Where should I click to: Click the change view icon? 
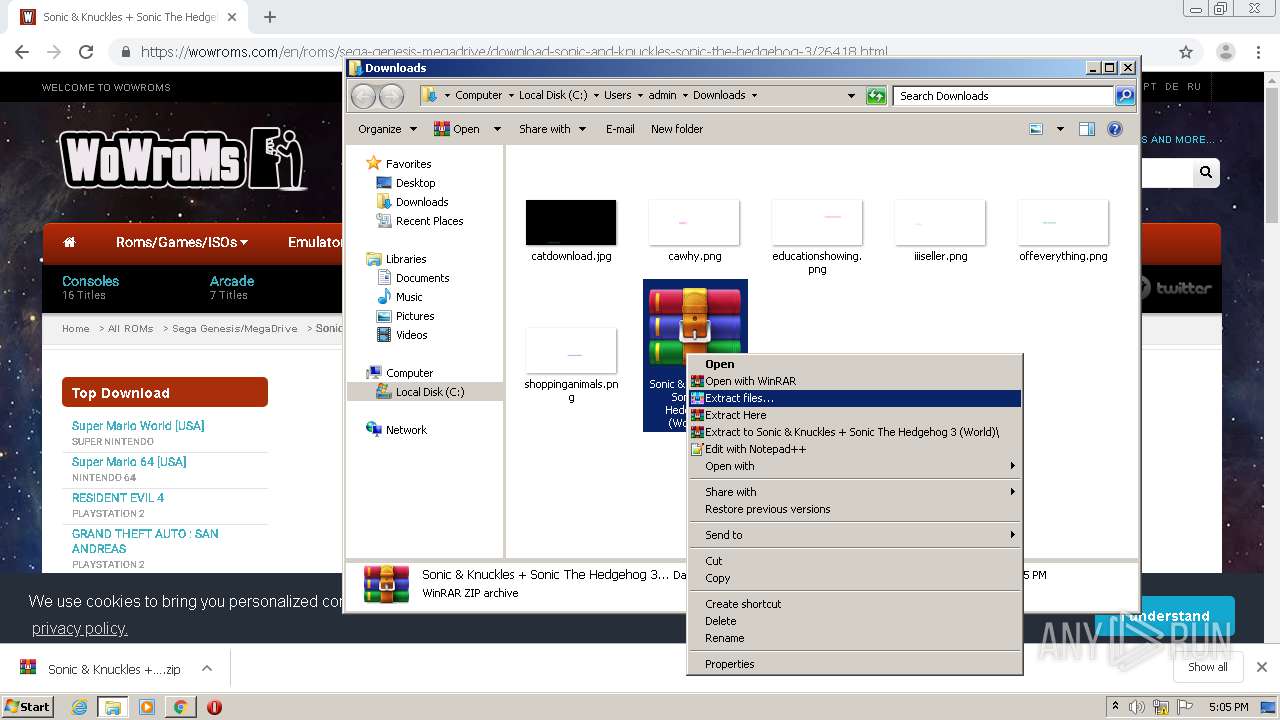1037,129
